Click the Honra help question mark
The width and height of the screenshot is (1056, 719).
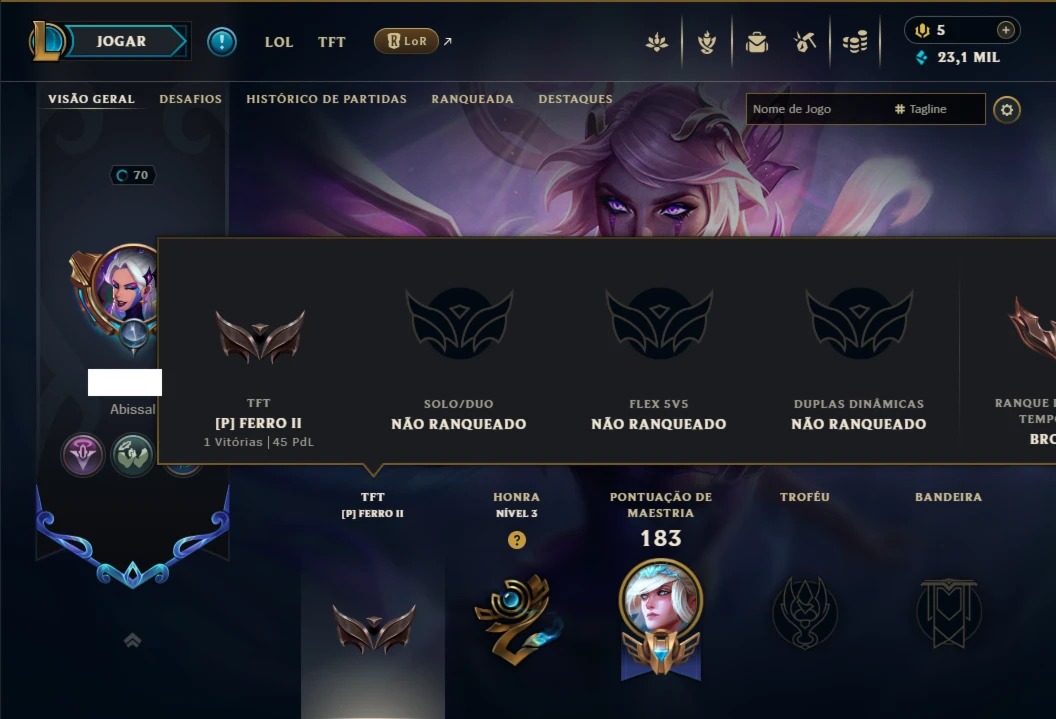point(517,540)
